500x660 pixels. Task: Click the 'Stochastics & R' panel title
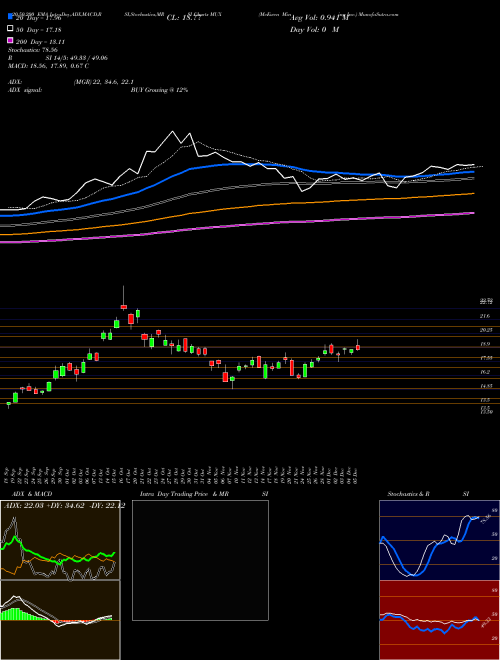409,494
